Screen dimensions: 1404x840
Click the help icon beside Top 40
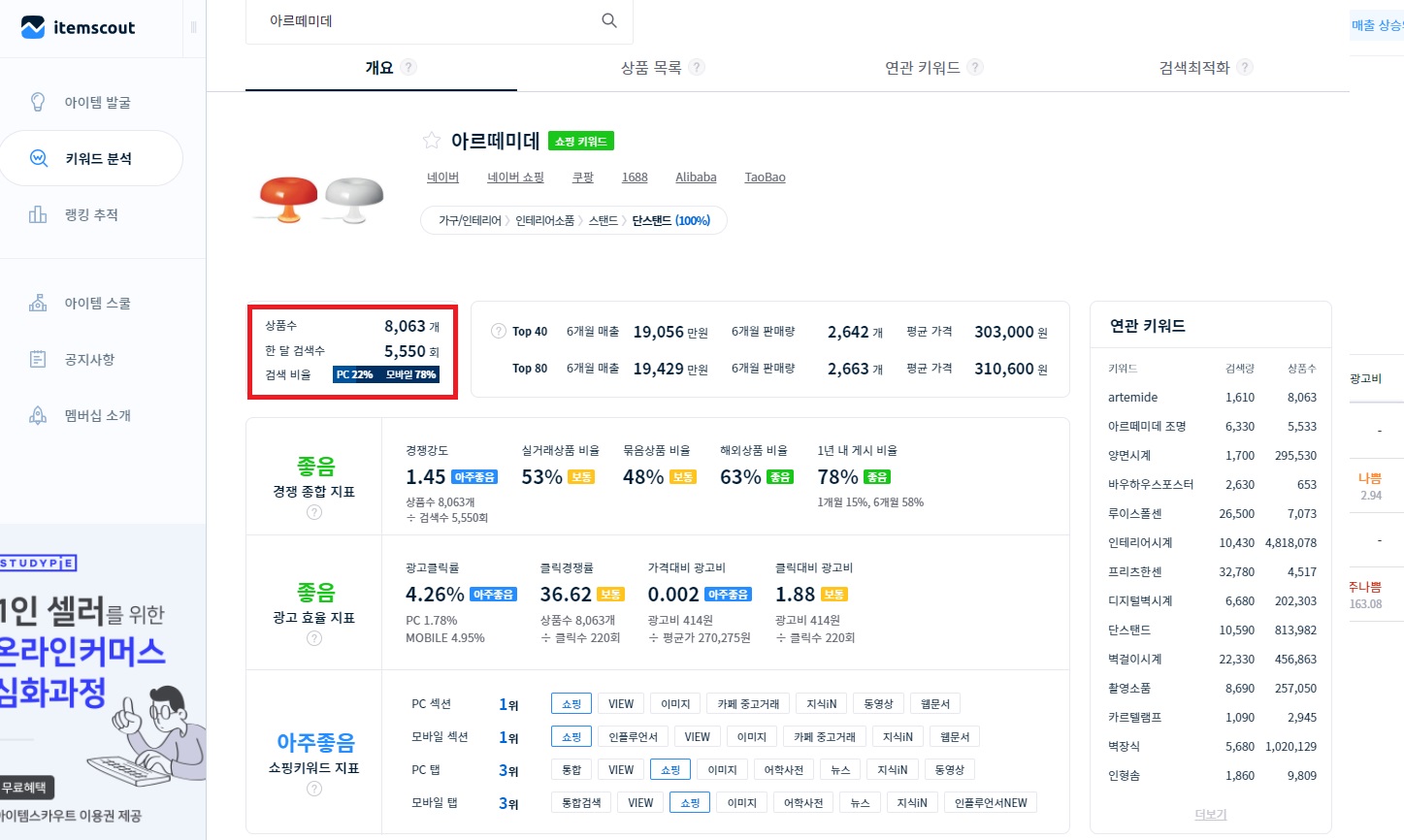pyautogui.click(x=499, y=331)
